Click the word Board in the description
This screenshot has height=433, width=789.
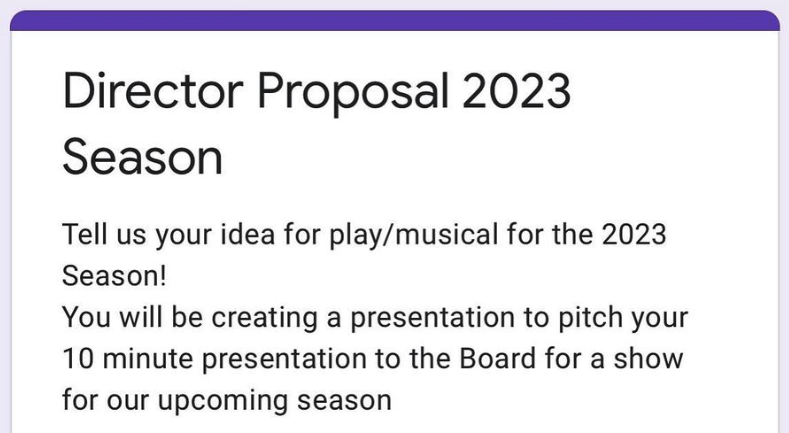coord(498,359)
